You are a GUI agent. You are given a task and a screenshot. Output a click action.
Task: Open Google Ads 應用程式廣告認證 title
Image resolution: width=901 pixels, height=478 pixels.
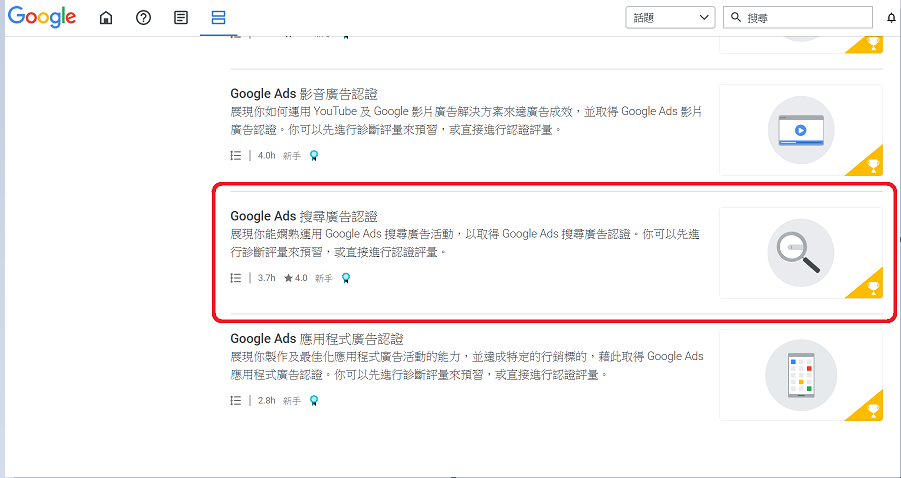(x=317, y=338)
